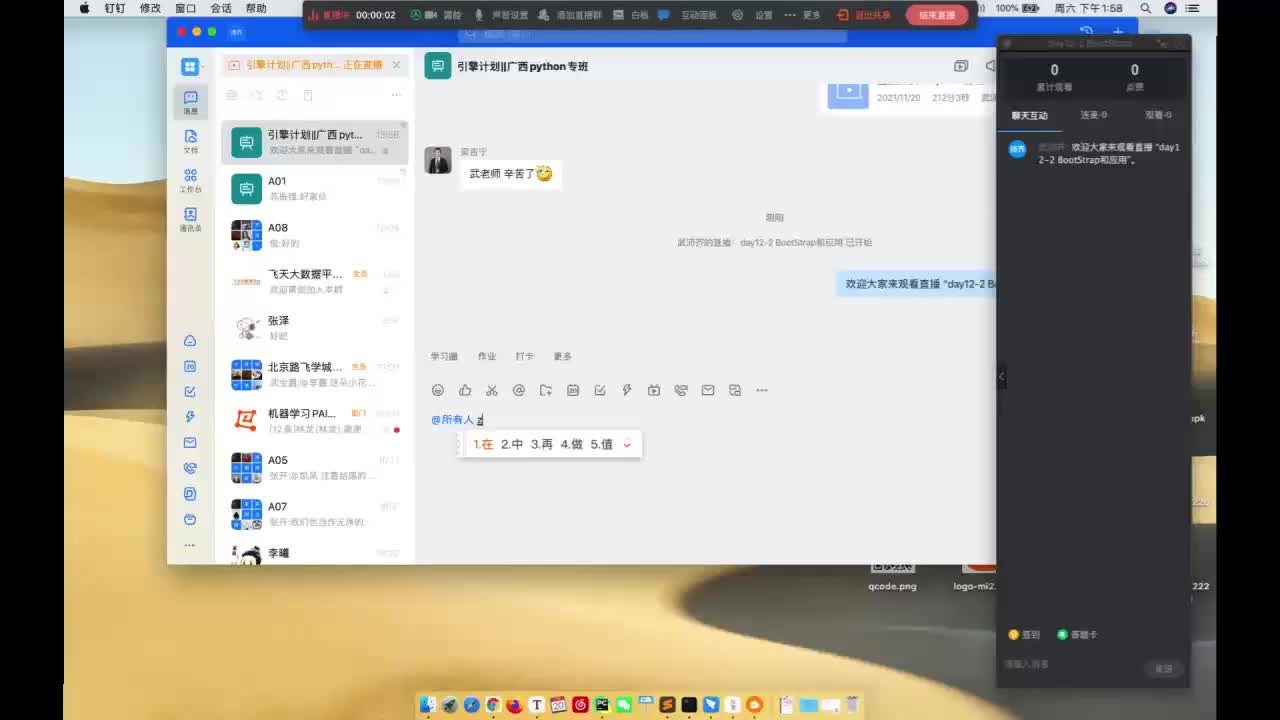1280x720 pixels.
Task: Click the checkbox task icon in chat toolbar
Action: coord(600,390)
